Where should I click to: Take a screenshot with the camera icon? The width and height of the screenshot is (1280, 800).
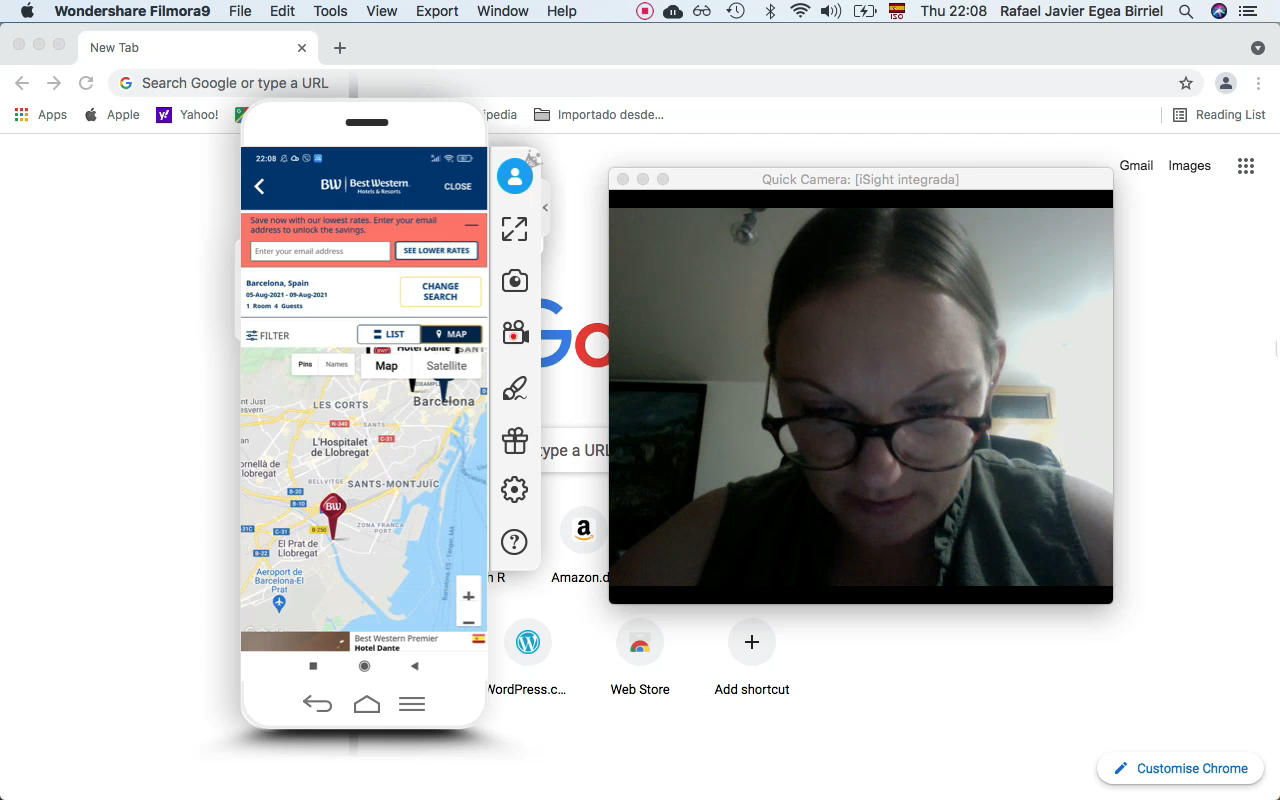coord(514,281)
